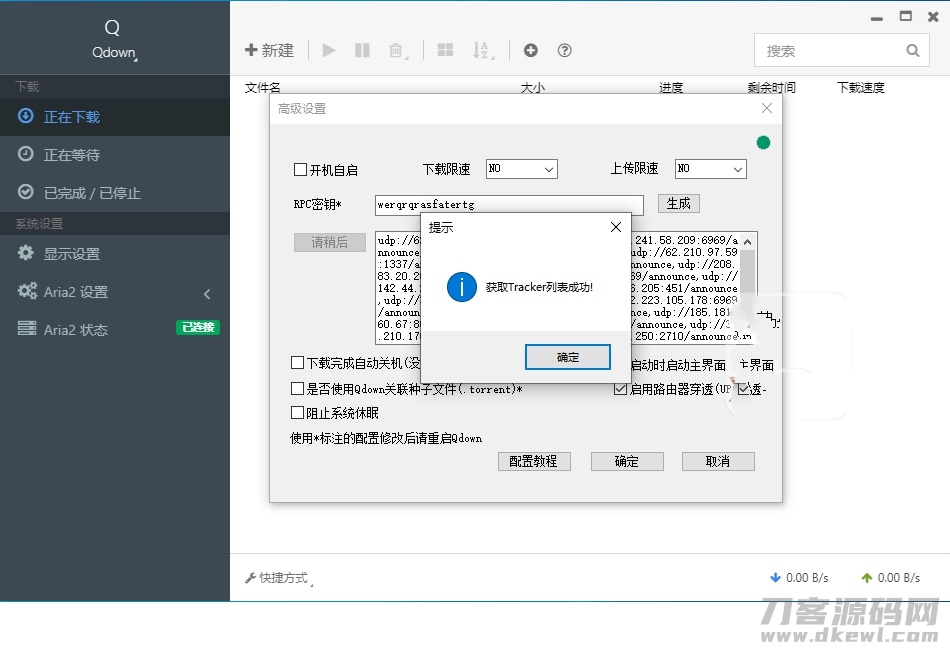Maximize the Qdown window
Viewport: 950px width, 648px height.
pyautogui.click(x=906, y=16)
